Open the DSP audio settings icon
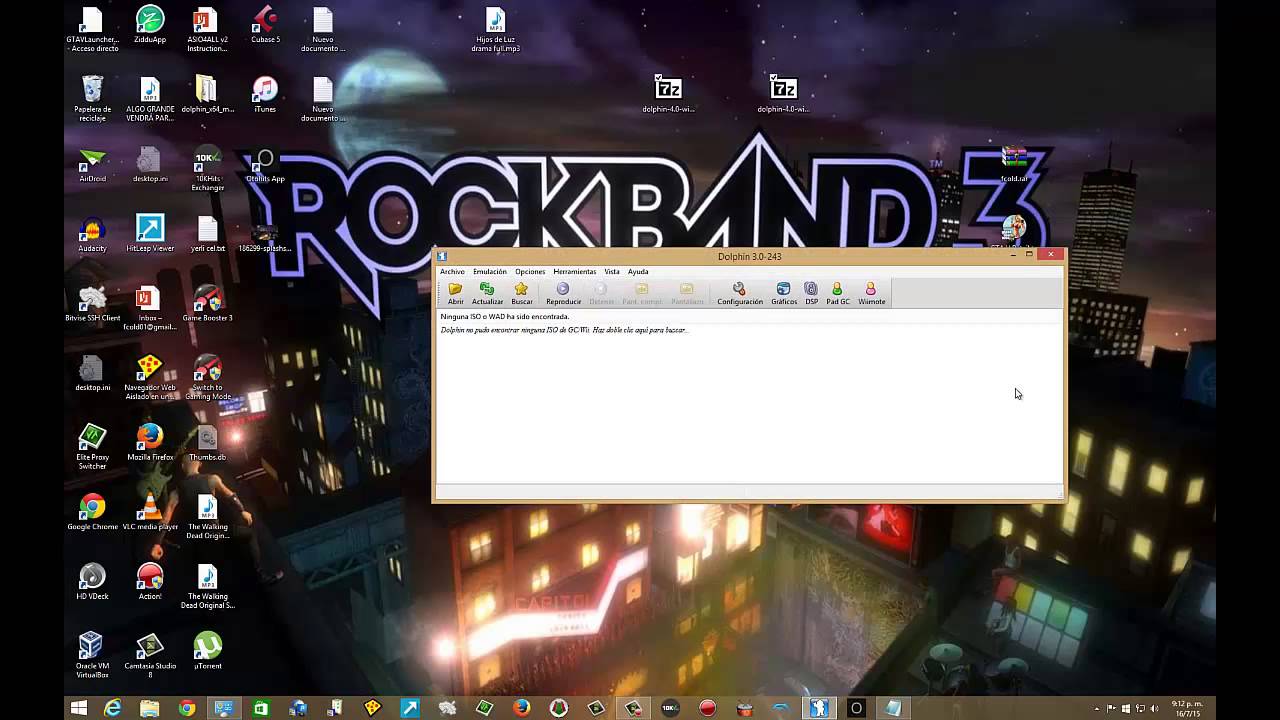 tap(811, 293)
